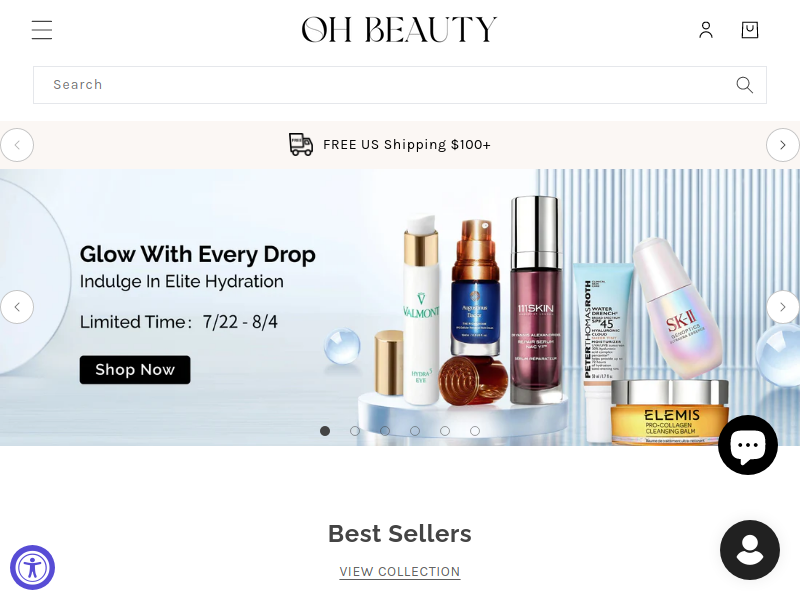Click the free shipping truck icon

click(301, 144)
